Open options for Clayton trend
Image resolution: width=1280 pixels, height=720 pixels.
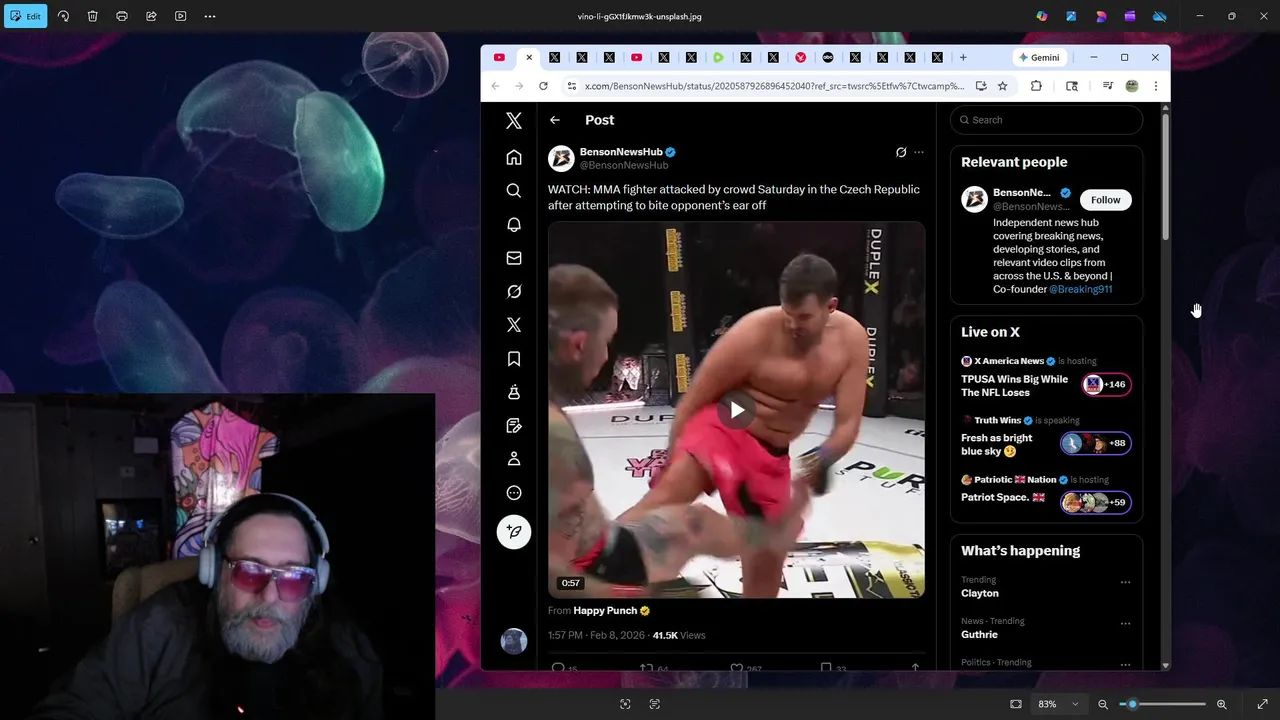pyautogui.click(x=1125, y=582)
